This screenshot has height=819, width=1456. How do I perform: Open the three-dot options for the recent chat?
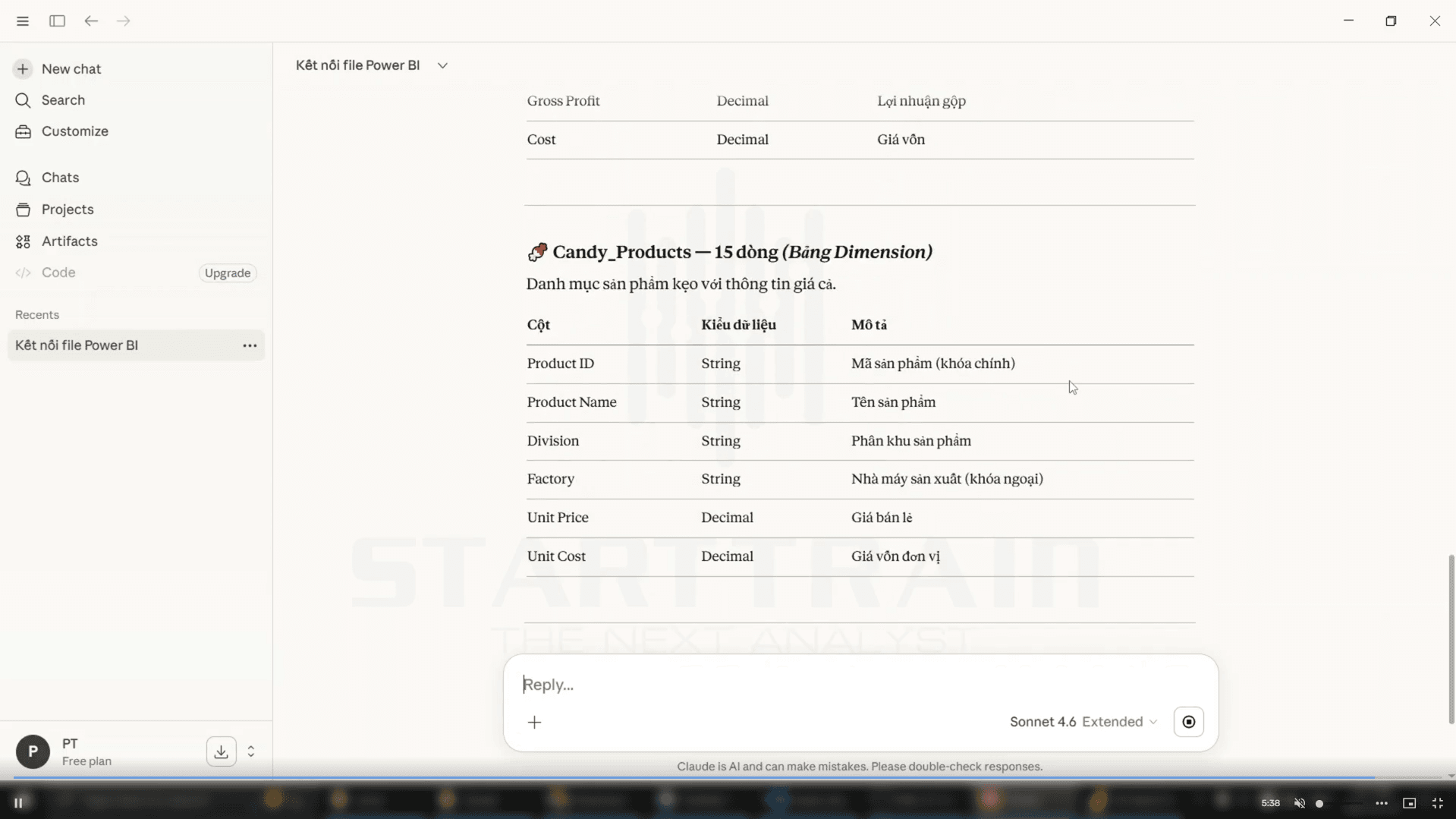(250, 345)
